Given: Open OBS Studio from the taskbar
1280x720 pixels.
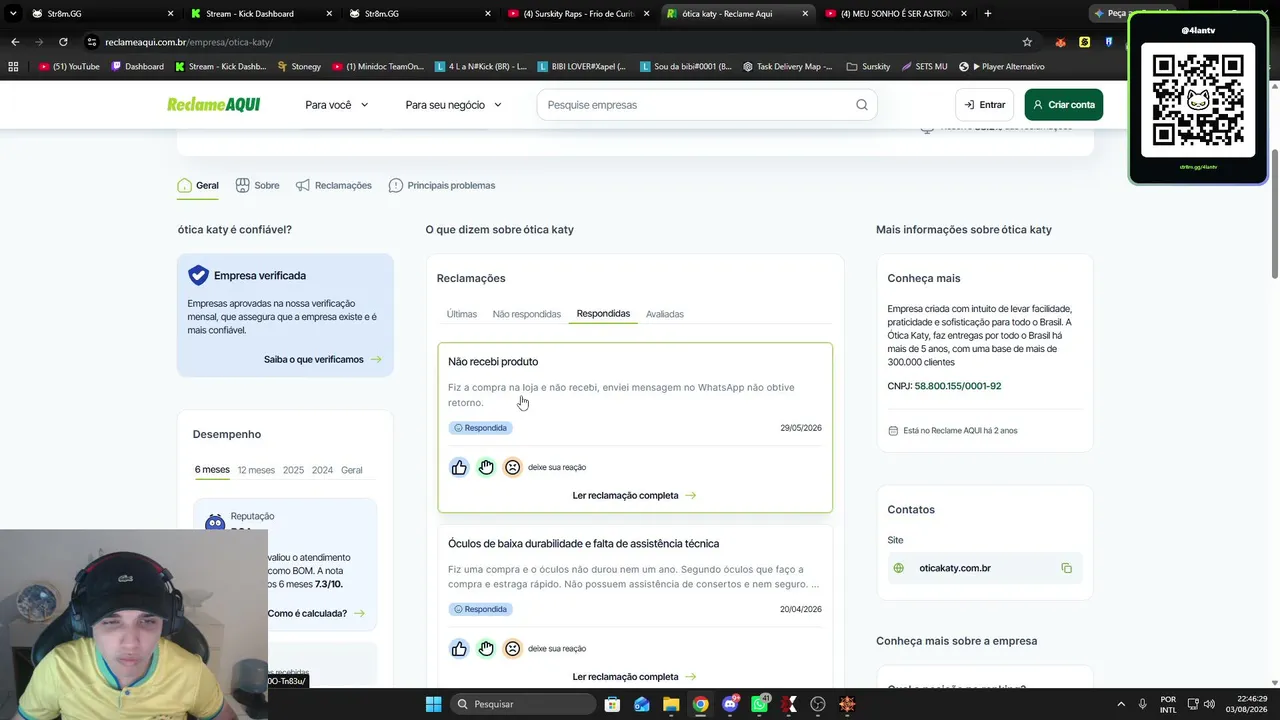Looking at the screenshot, I should tap(818, 704).
